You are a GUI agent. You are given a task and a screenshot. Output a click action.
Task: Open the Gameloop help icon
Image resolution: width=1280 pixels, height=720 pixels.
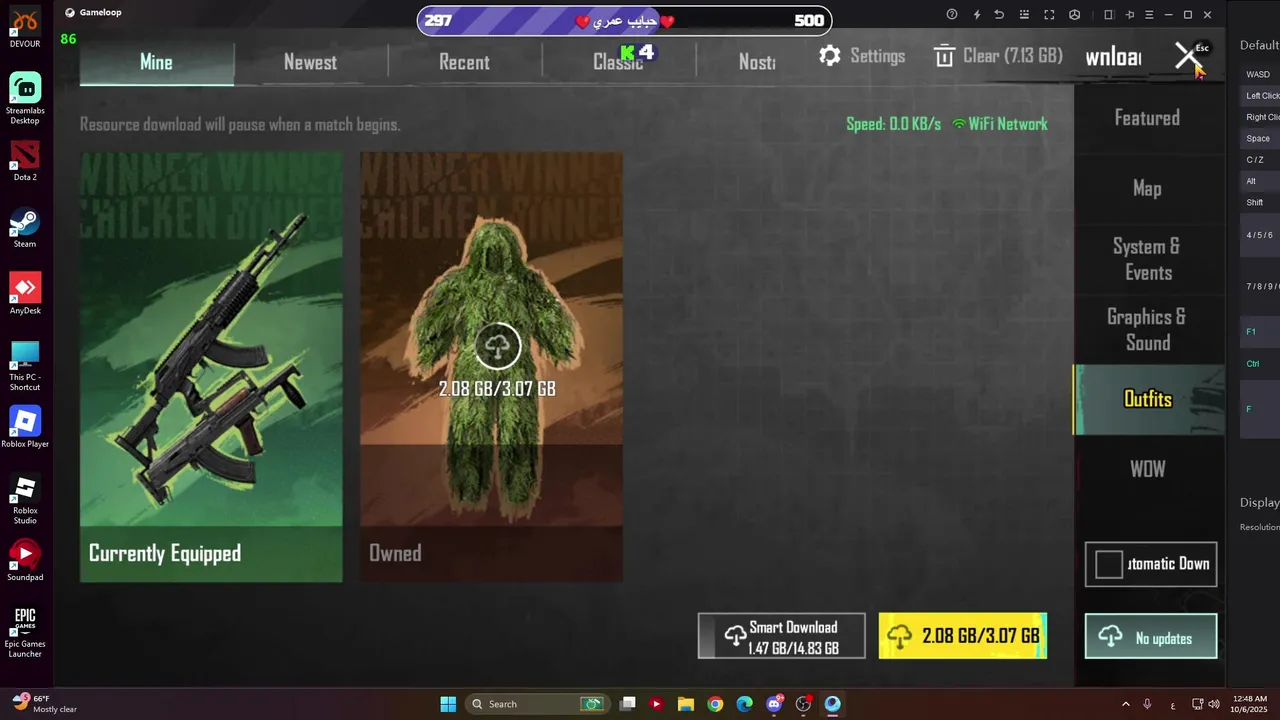pos(952,15)
